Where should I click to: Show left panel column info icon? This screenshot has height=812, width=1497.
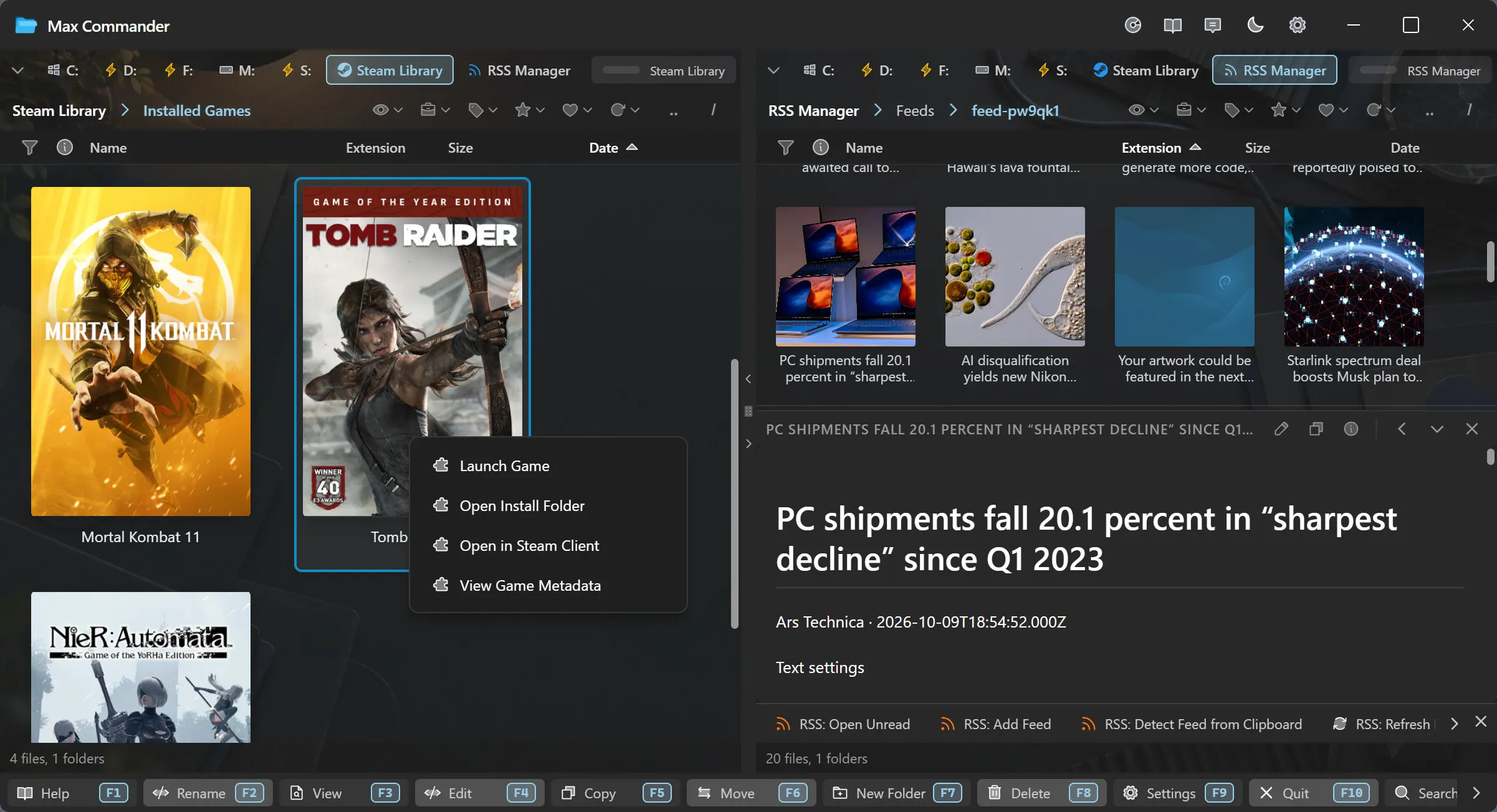coord(65,148)
